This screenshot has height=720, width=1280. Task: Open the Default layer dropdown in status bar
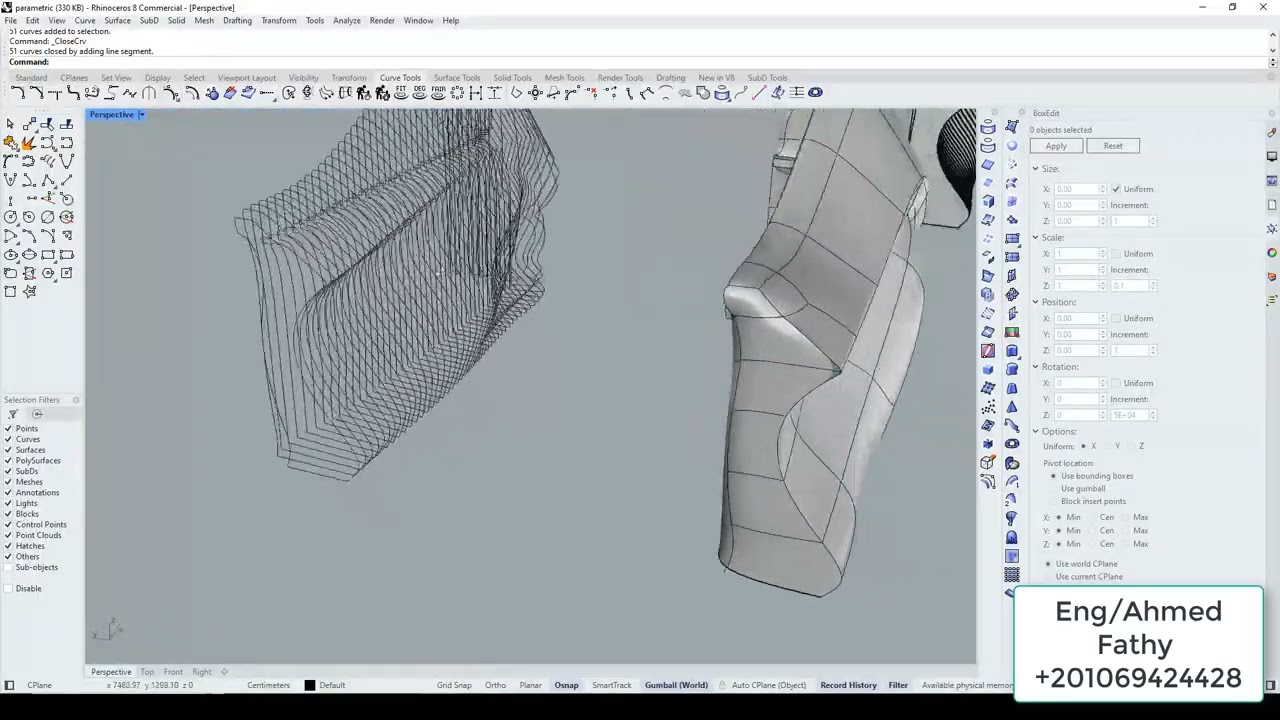pos(332,685)
